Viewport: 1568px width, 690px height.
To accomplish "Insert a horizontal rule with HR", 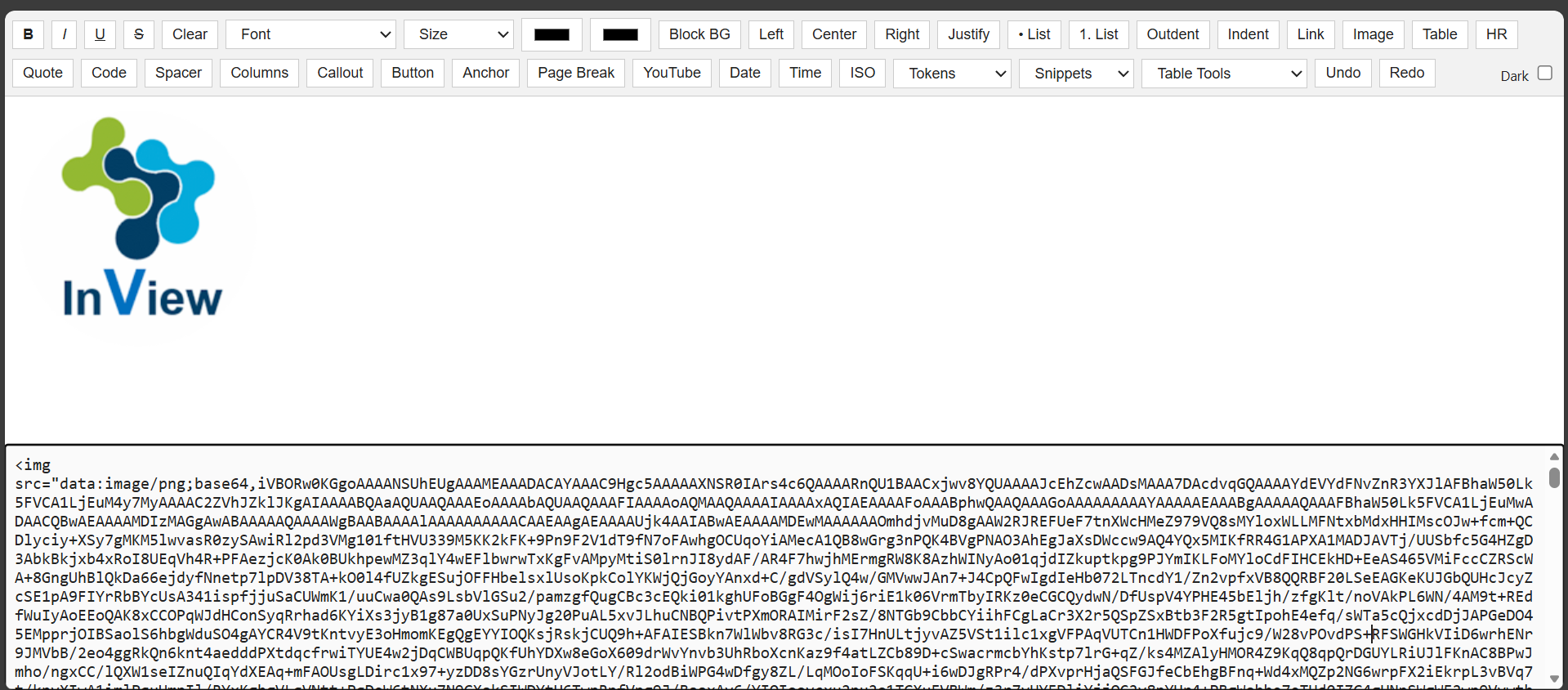I will coord(1497,34).
